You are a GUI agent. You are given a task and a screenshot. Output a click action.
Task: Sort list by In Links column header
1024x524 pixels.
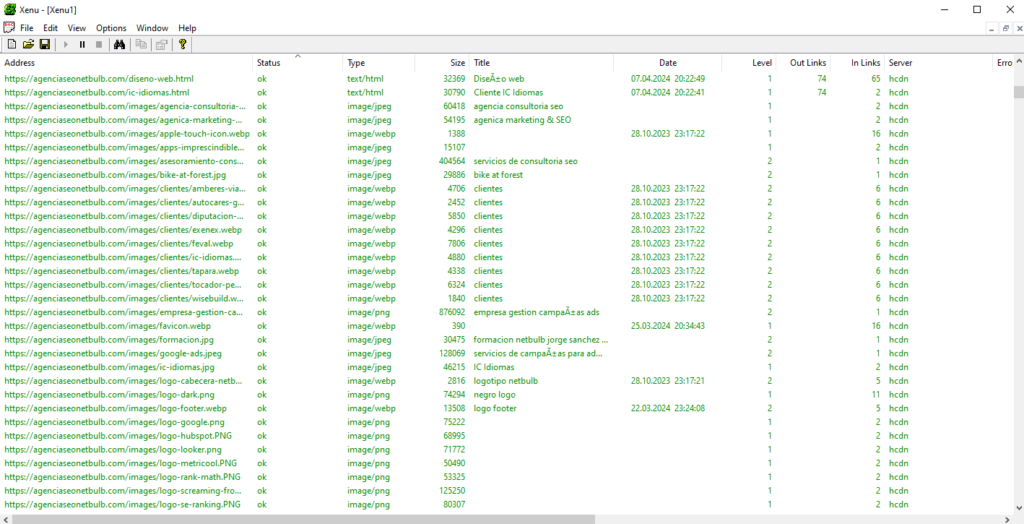[865, 63]
